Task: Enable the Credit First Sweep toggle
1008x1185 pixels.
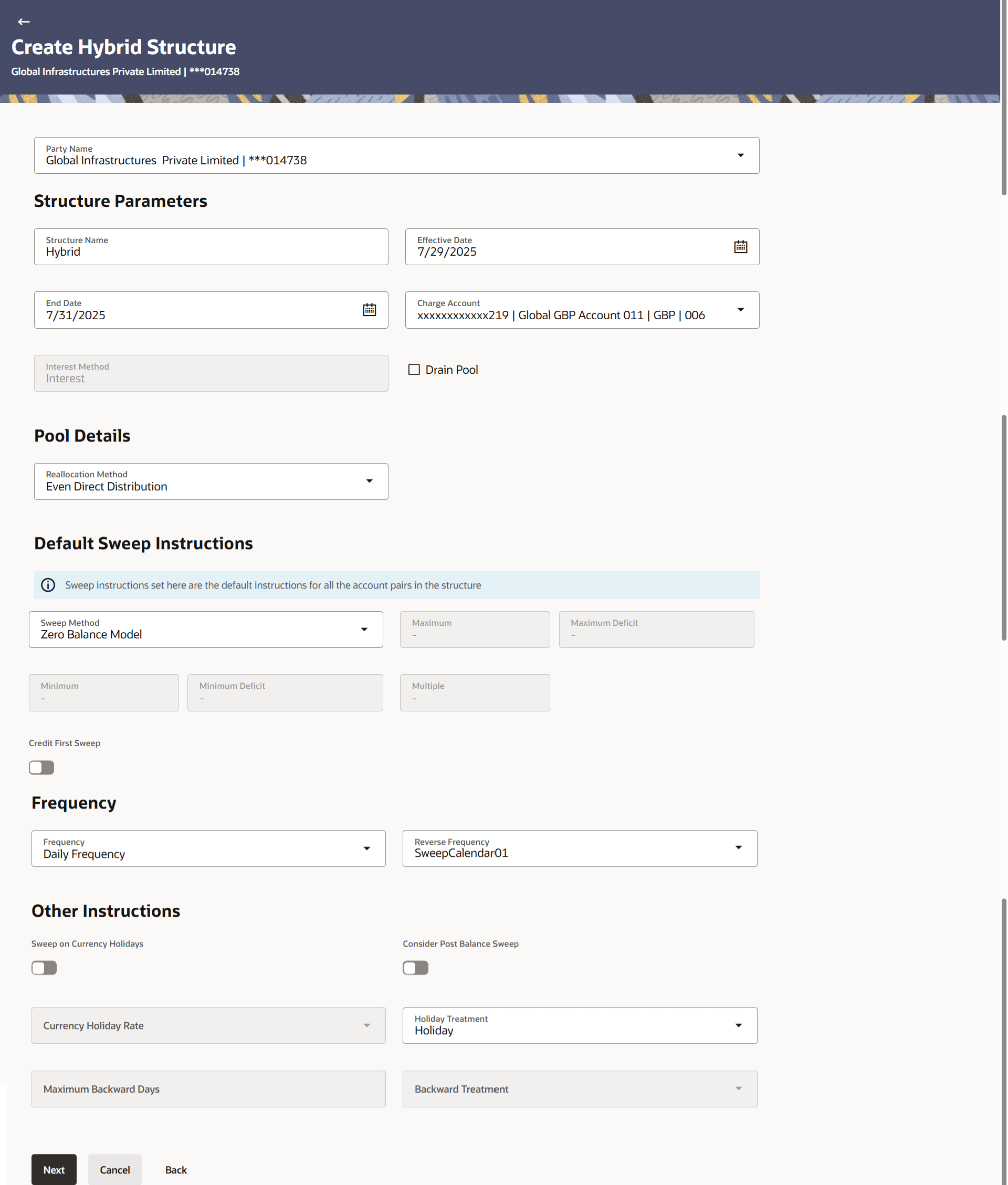Action: [x=41, y=768]
